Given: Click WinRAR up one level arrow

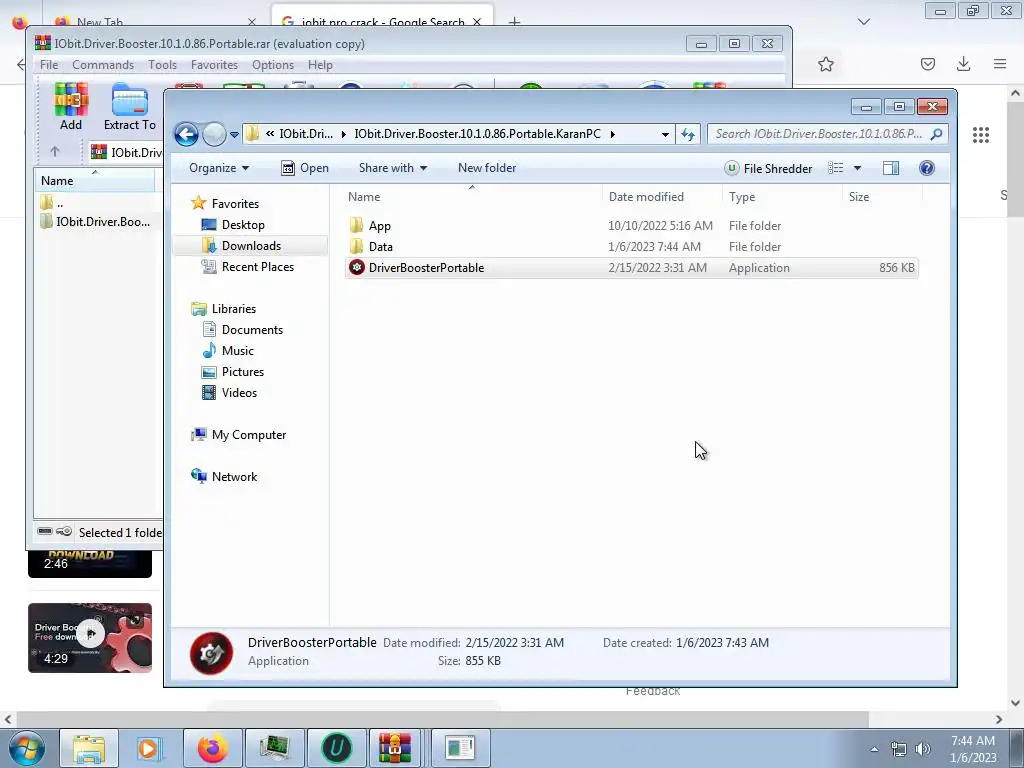Looking at the screenshot, I should (55, 152).
